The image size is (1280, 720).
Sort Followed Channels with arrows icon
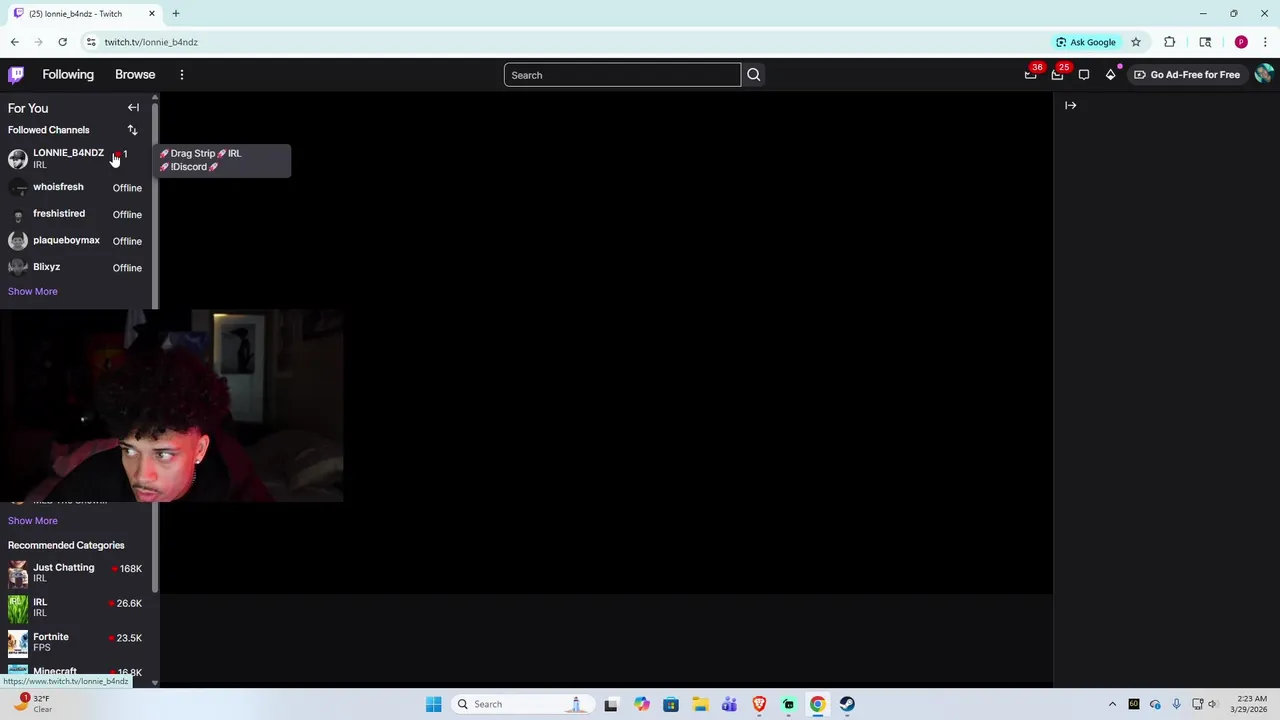132,130
